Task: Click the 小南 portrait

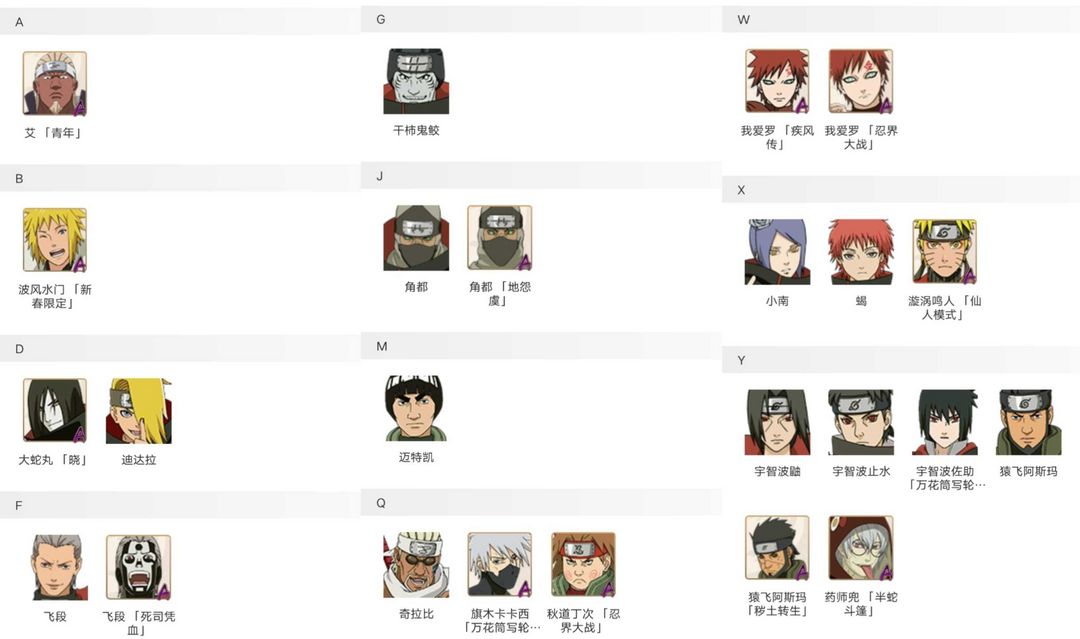Action: [777, 251]
